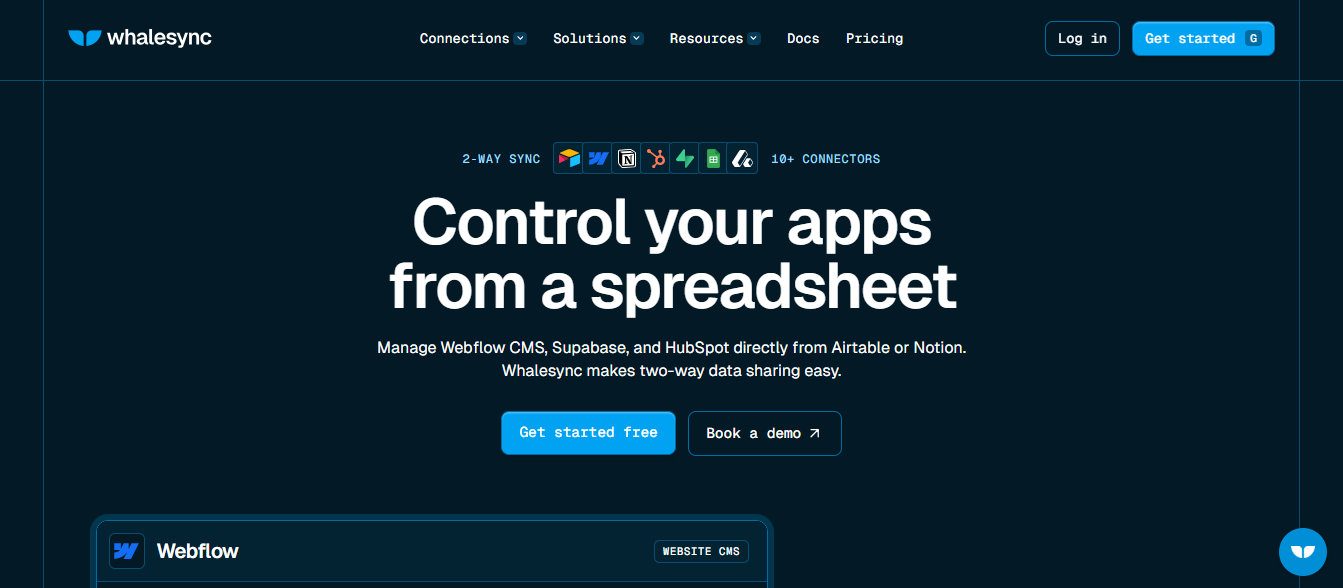Click the 2-WAY SYNC label

501,159
